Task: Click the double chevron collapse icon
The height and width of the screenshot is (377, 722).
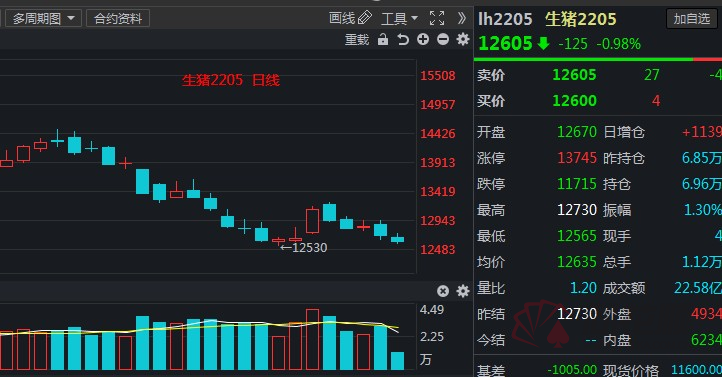Action: [x=462, y=18]
